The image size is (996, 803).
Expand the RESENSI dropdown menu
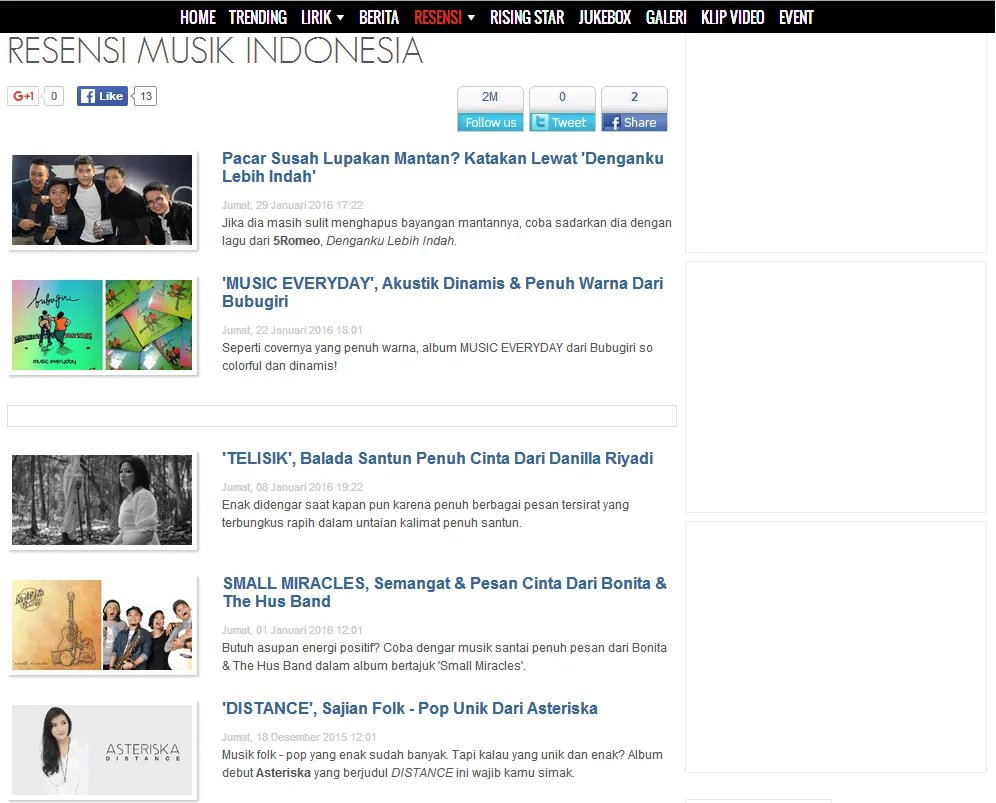pos(444,17)
